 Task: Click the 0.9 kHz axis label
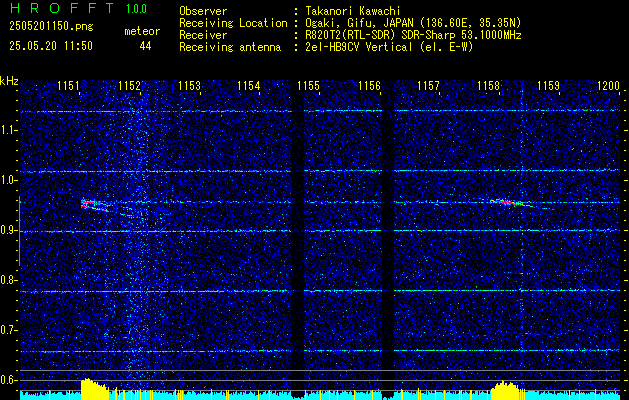9,230
